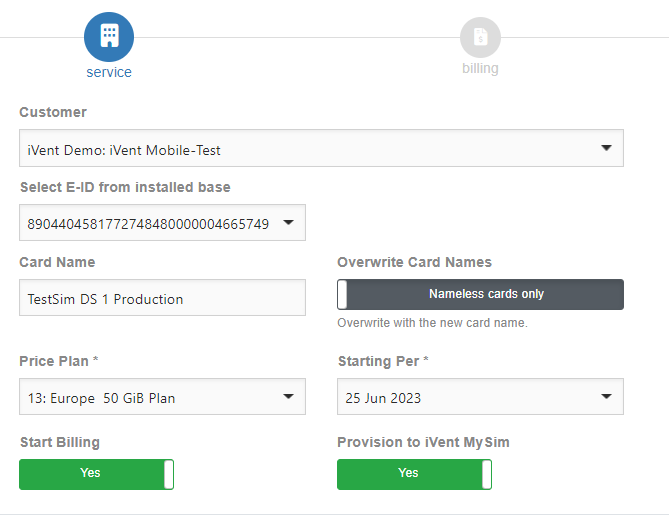Disable Provision to iVent MySim switch

click(414, 473)
